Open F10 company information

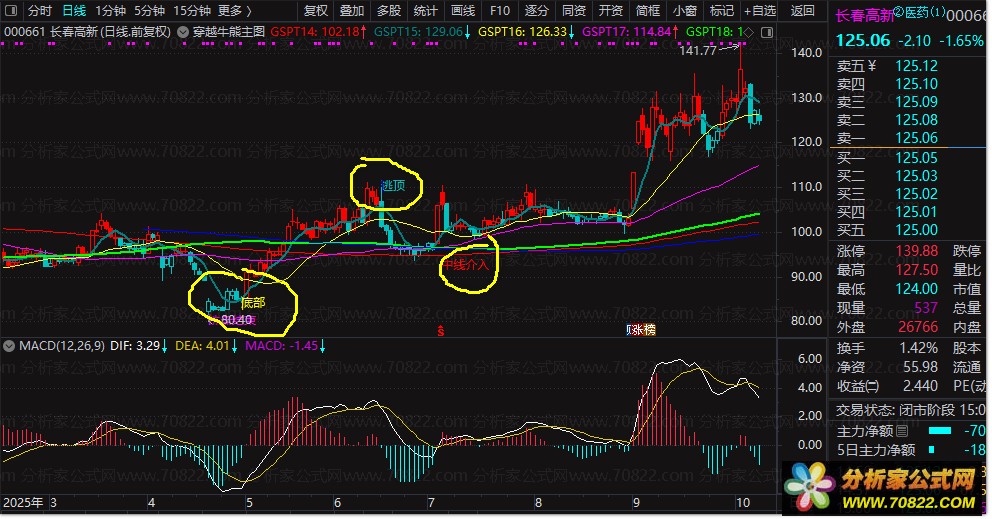500,11
